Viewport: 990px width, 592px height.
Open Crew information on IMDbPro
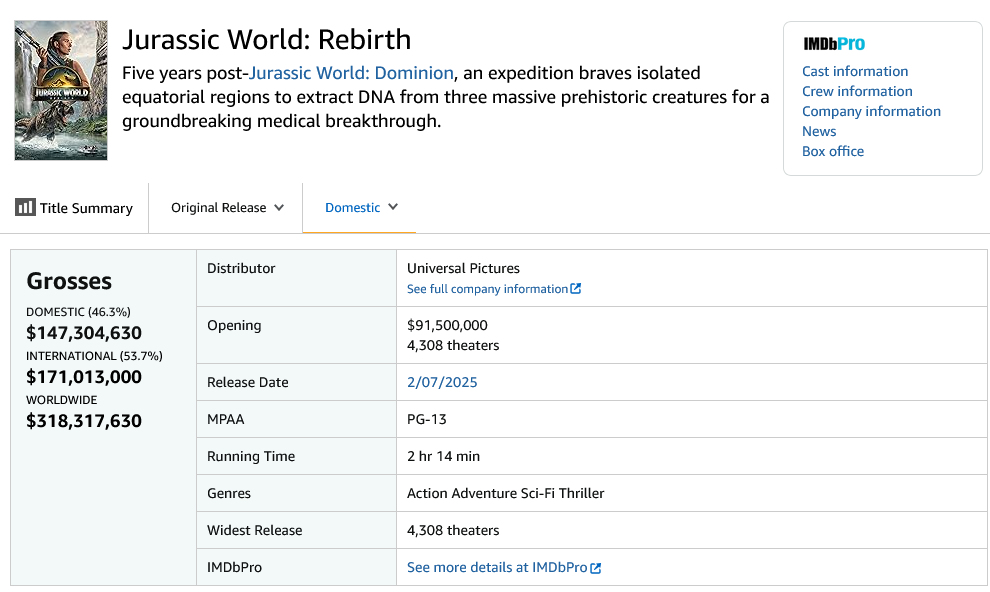point(857,92)
